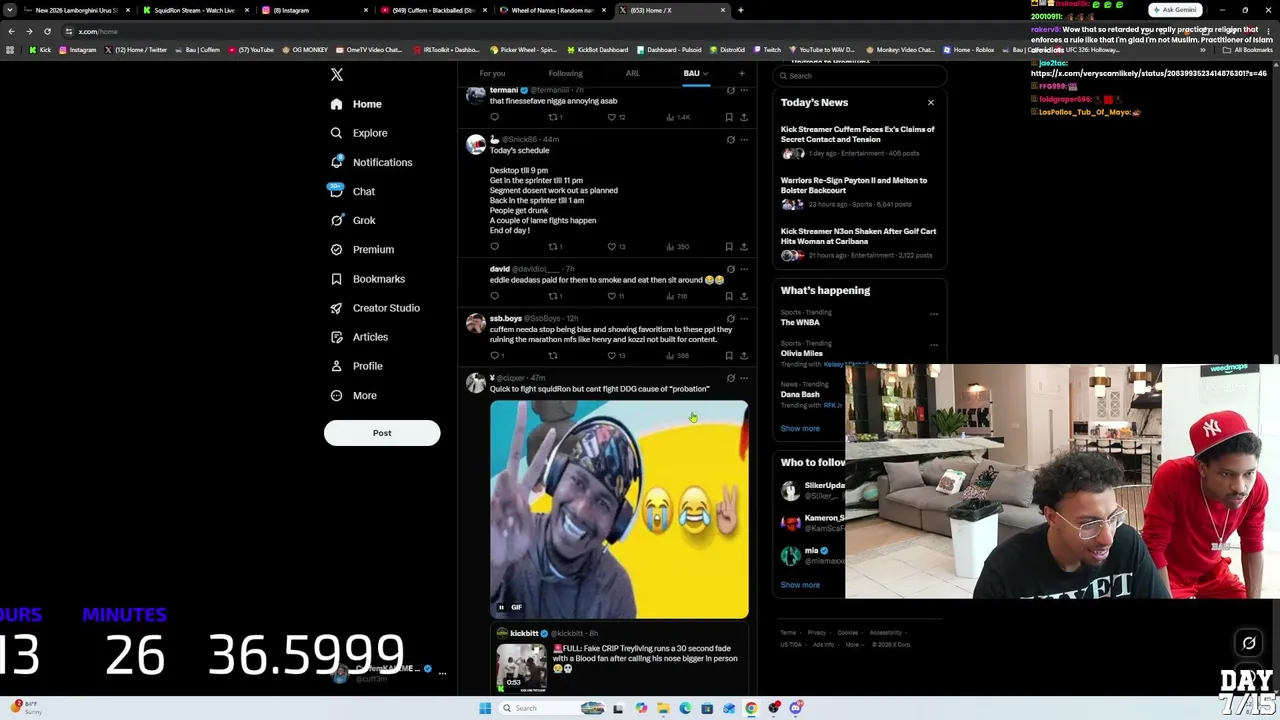Open the Terms link in footer
The width and height of the screenshot is (1280, 720).
click(788, 632)
